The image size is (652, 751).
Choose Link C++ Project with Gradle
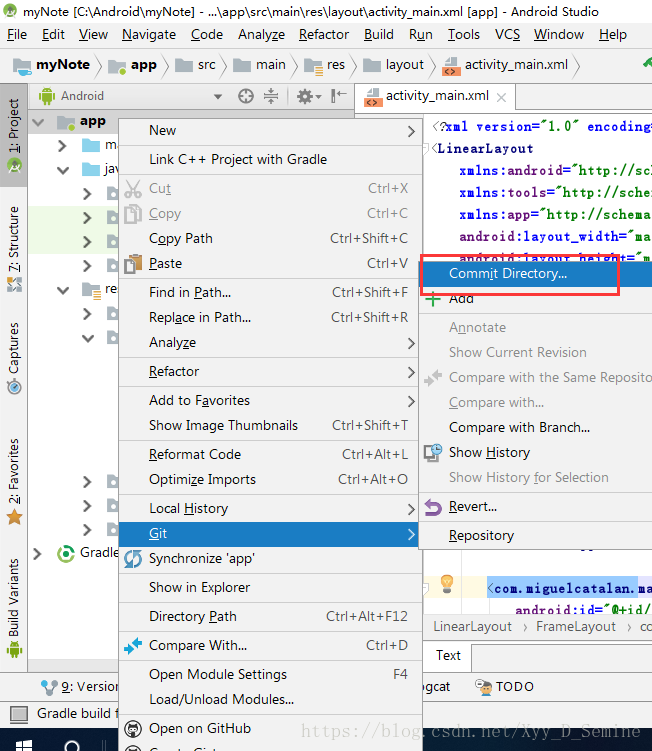pyautogui.click(x=270, y=159)
